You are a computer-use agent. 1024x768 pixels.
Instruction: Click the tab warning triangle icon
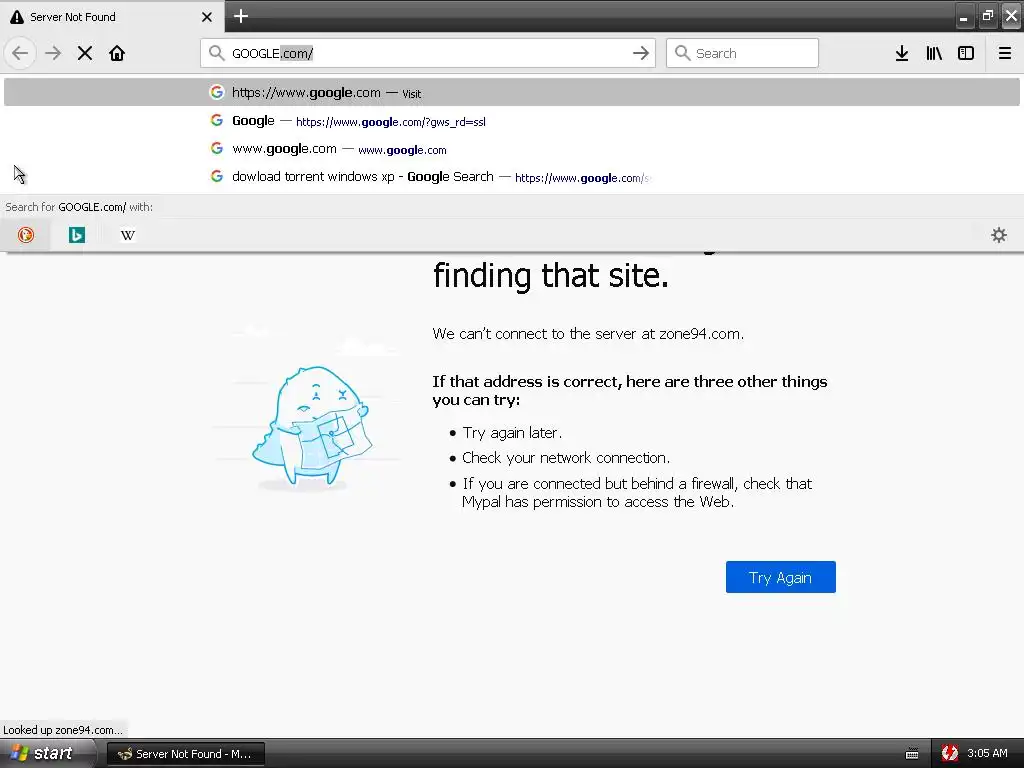(17, 17)
